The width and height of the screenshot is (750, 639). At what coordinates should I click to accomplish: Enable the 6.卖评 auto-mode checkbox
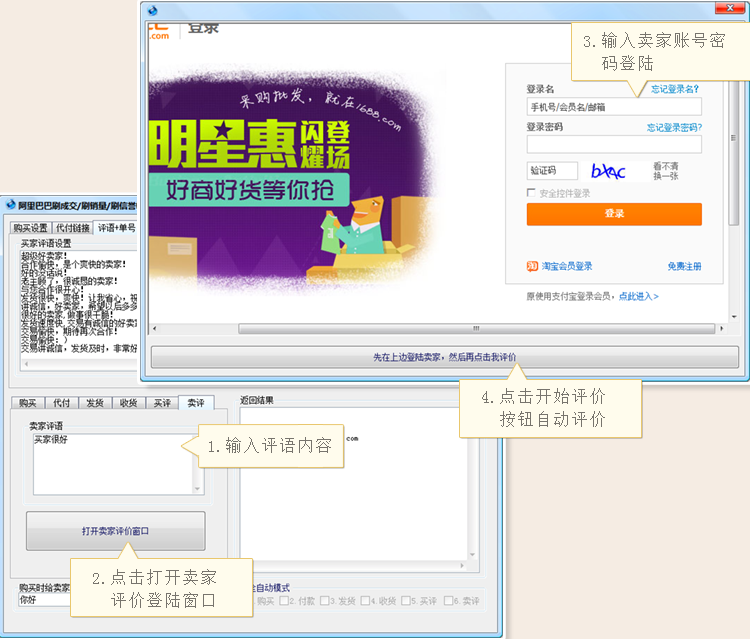point(449,600)
